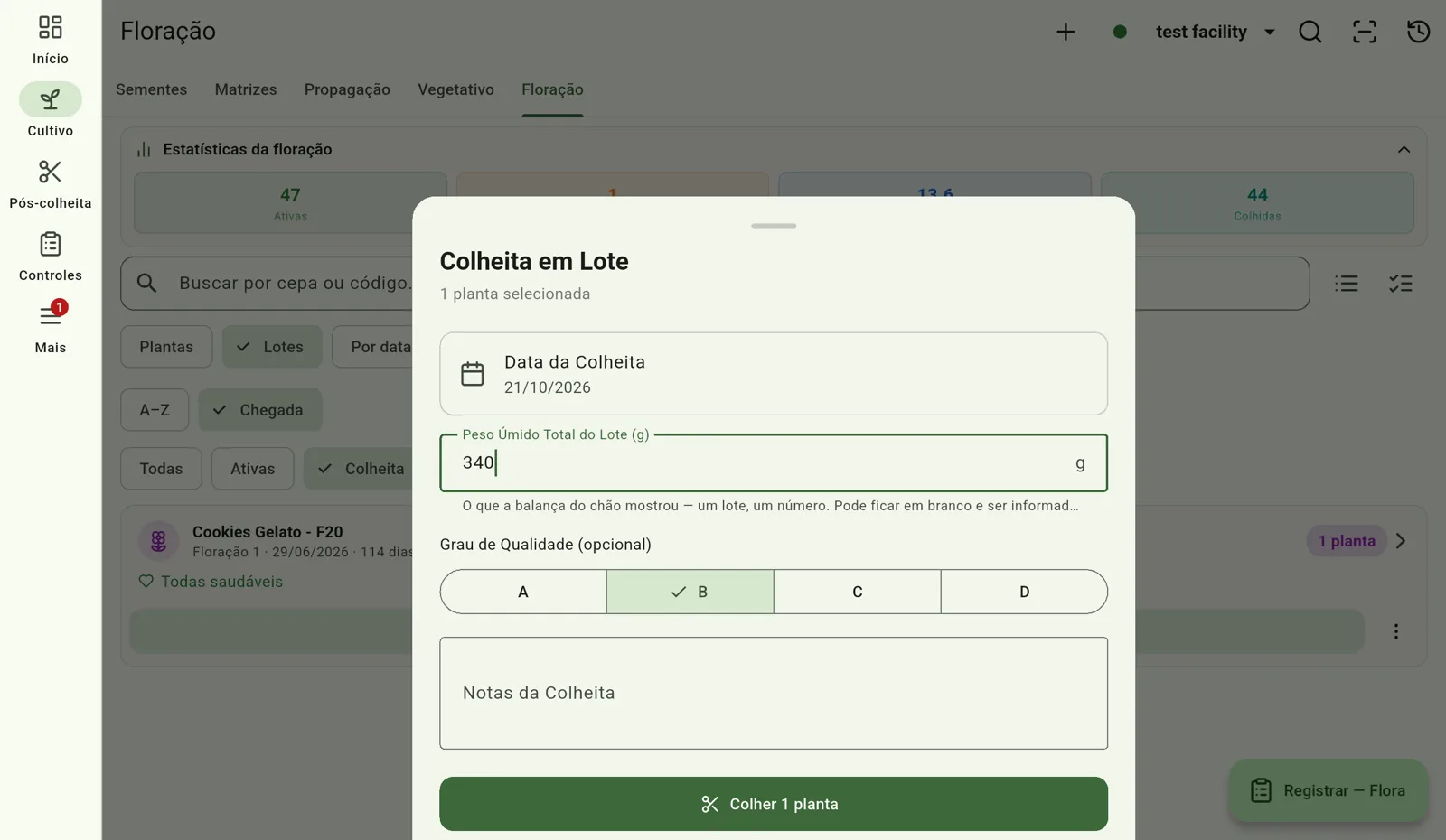The image size is (1446, 840).
Task: Enable multi-select checklist icon
Action: (x=1401, y=284)
